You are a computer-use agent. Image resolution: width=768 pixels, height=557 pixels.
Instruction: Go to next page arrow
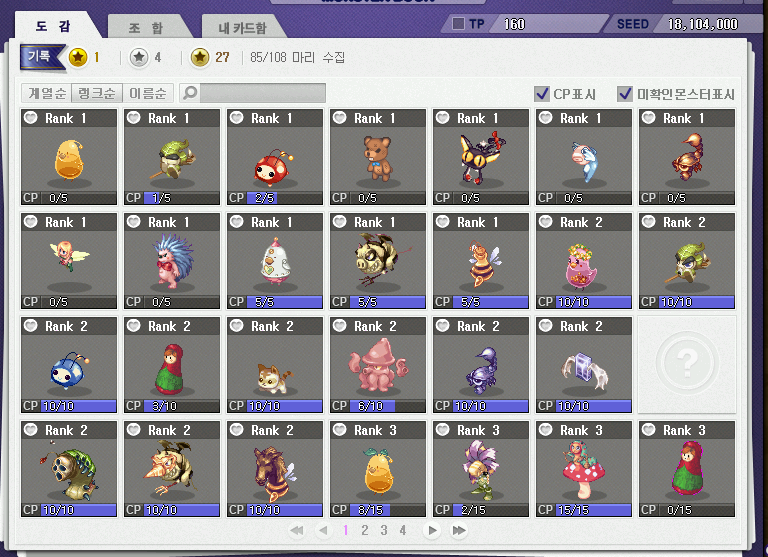pyautogui.click(x=432, y=530)
